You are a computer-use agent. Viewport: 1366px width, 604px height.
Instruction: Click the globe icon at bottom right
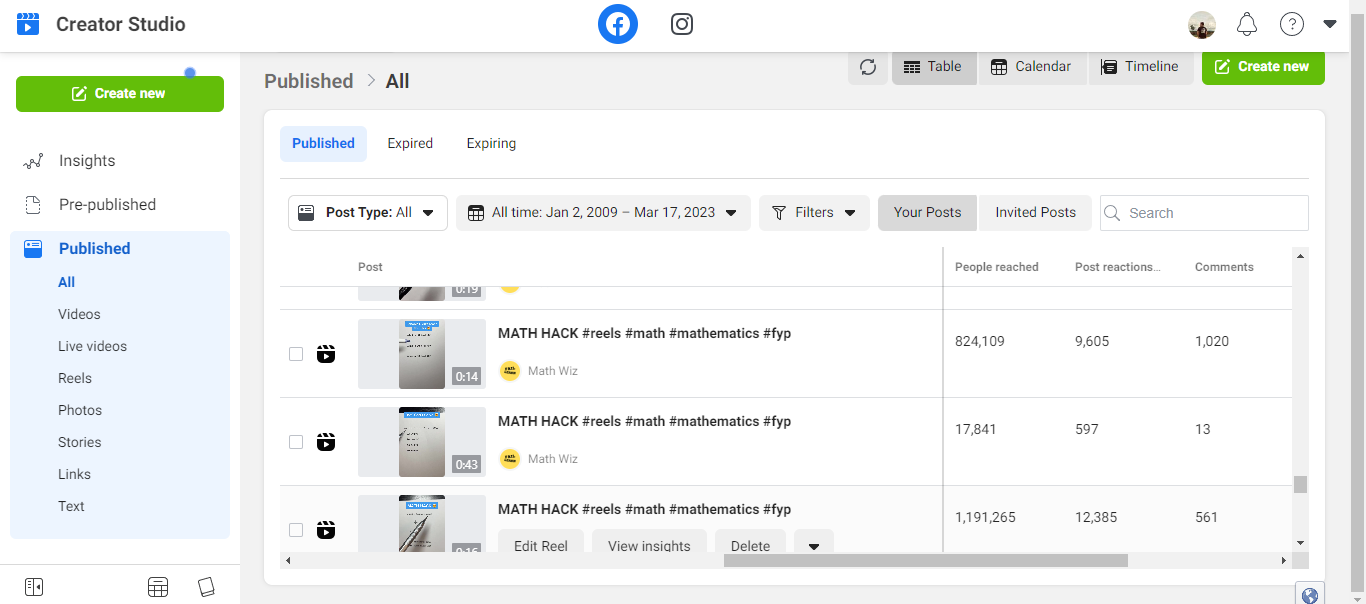click(1310, 595)
